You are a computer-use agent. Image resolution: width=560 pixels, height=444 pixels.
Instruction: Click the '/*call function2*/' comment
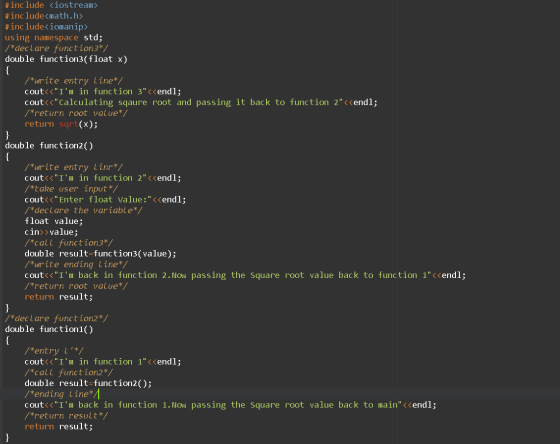[69, 373]
